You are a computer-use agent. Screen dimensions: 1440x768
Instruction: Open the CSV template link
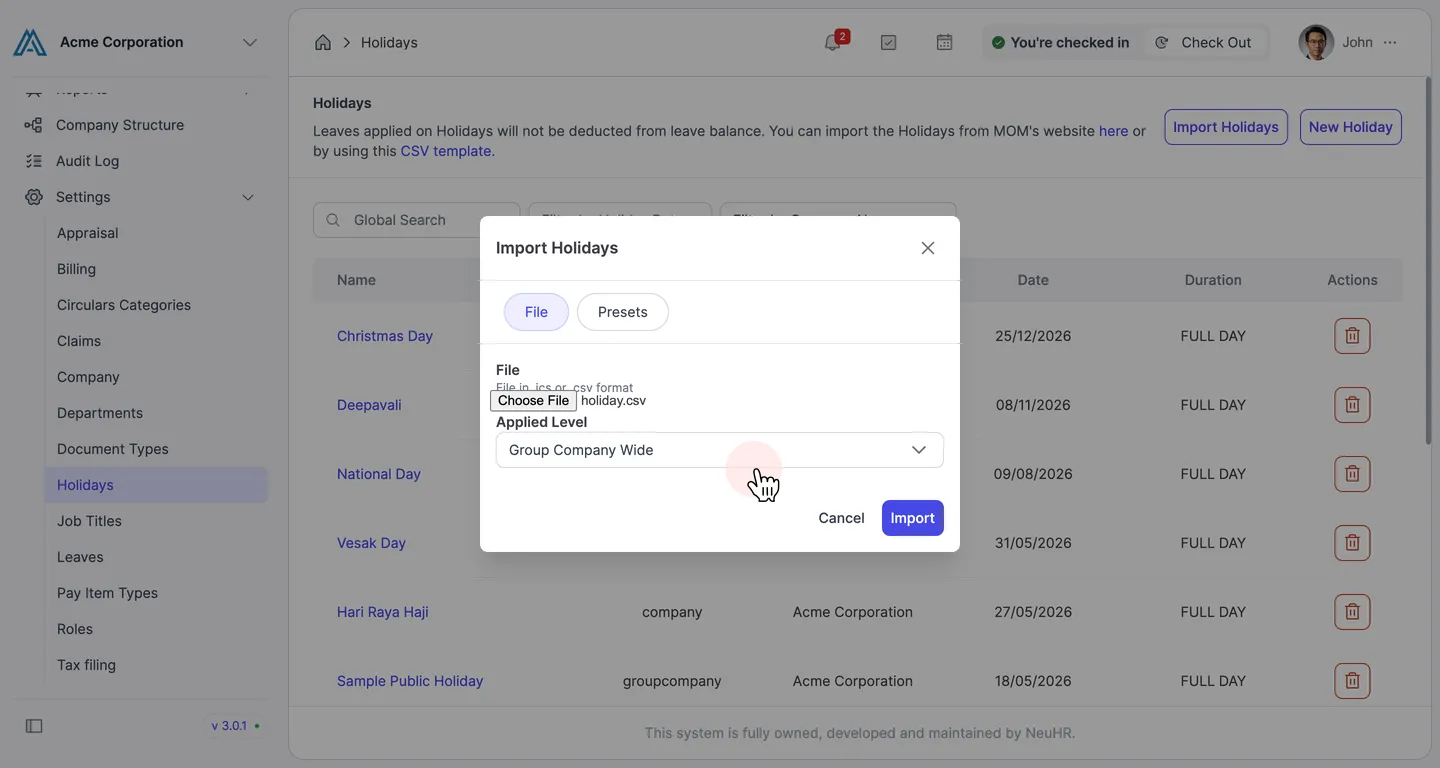tap(446, 151)
